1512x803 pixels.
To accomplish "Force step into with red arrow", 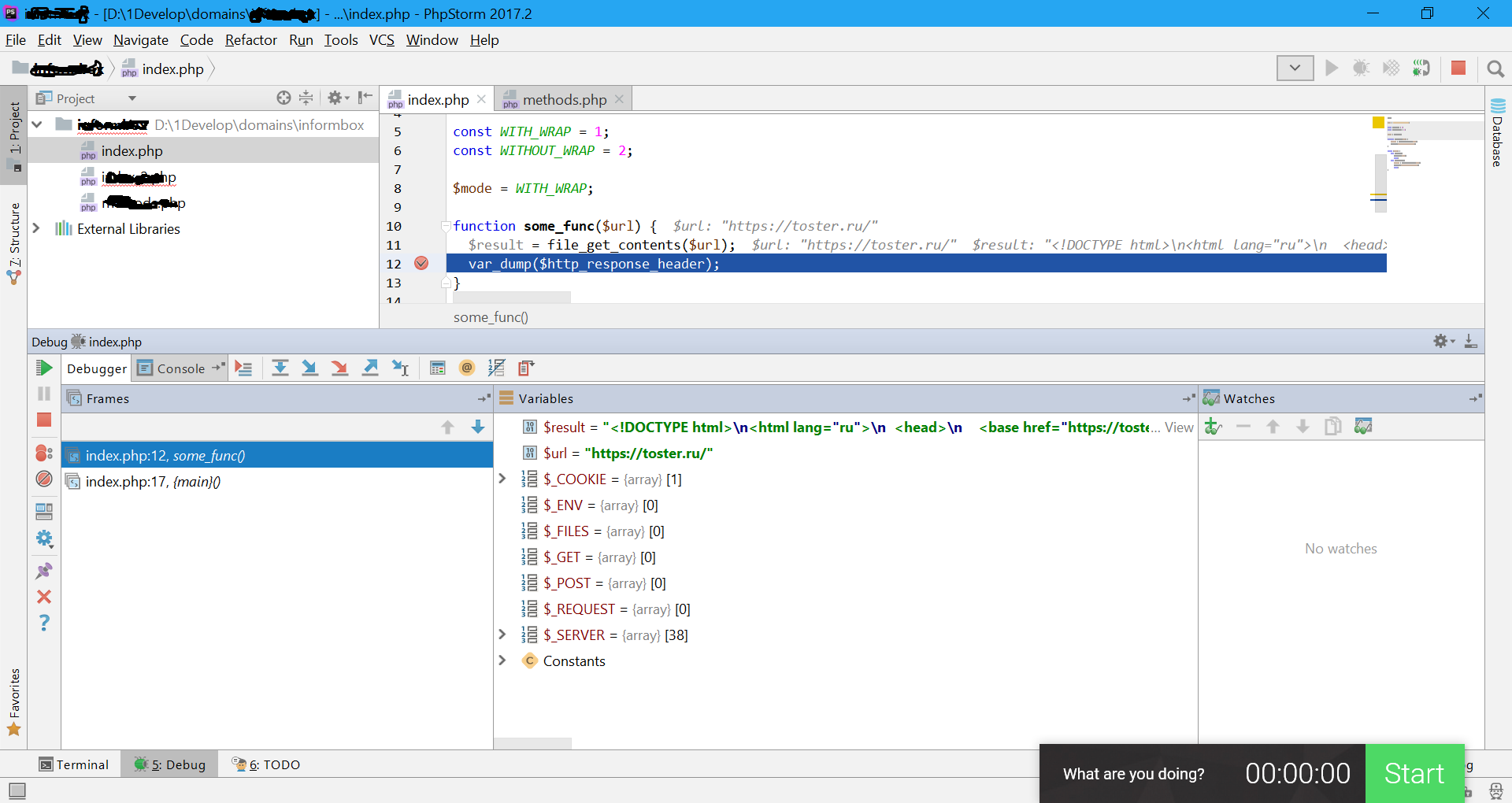I will [x=340, y=368].
